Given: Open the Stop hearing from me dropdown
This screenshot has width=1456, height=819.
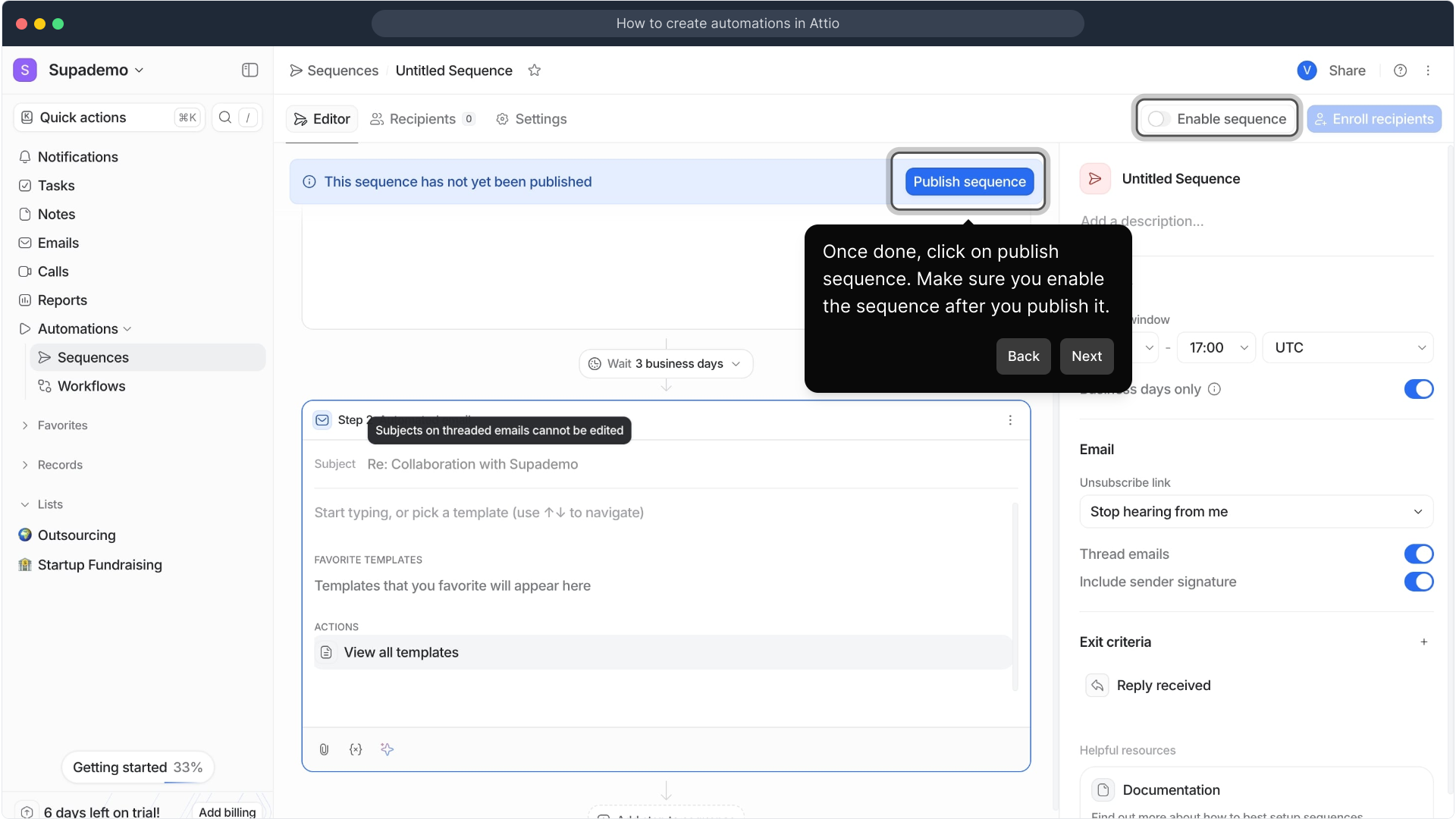Looking at the screenshot, I should pos(1256,512).
